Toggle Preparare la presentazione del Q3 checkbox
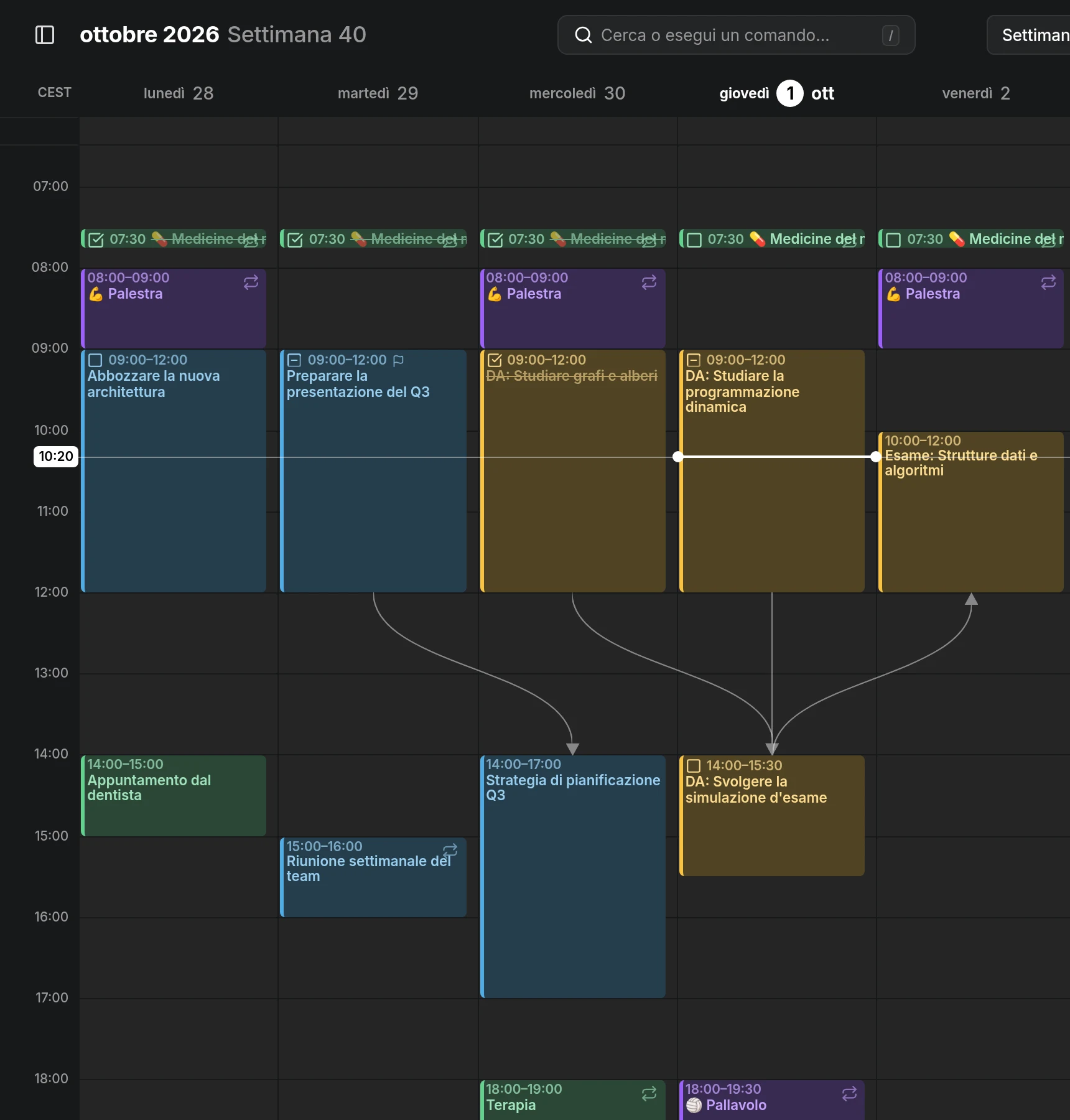 point(294,360)
